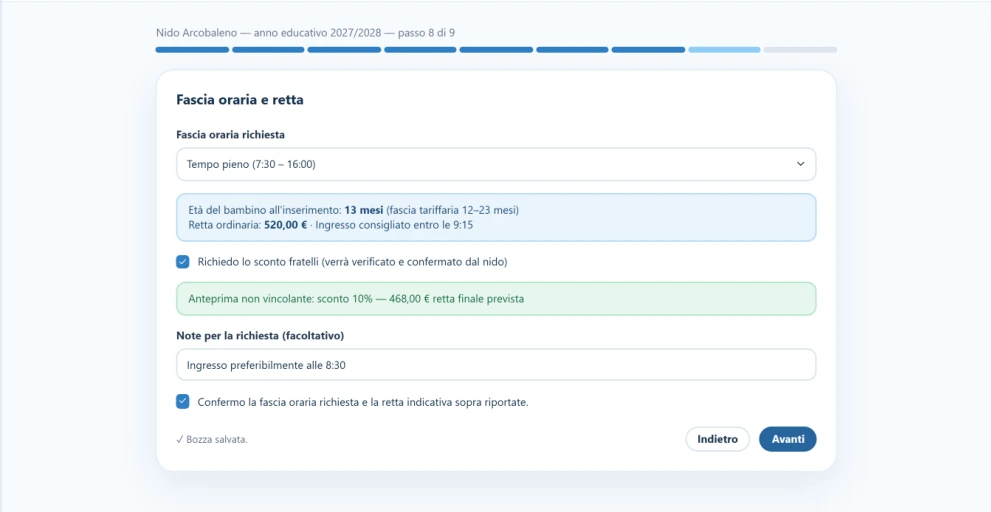Click the "13 mesi" age value
Screen dimensions: 991x512
(x=363, y=210)
